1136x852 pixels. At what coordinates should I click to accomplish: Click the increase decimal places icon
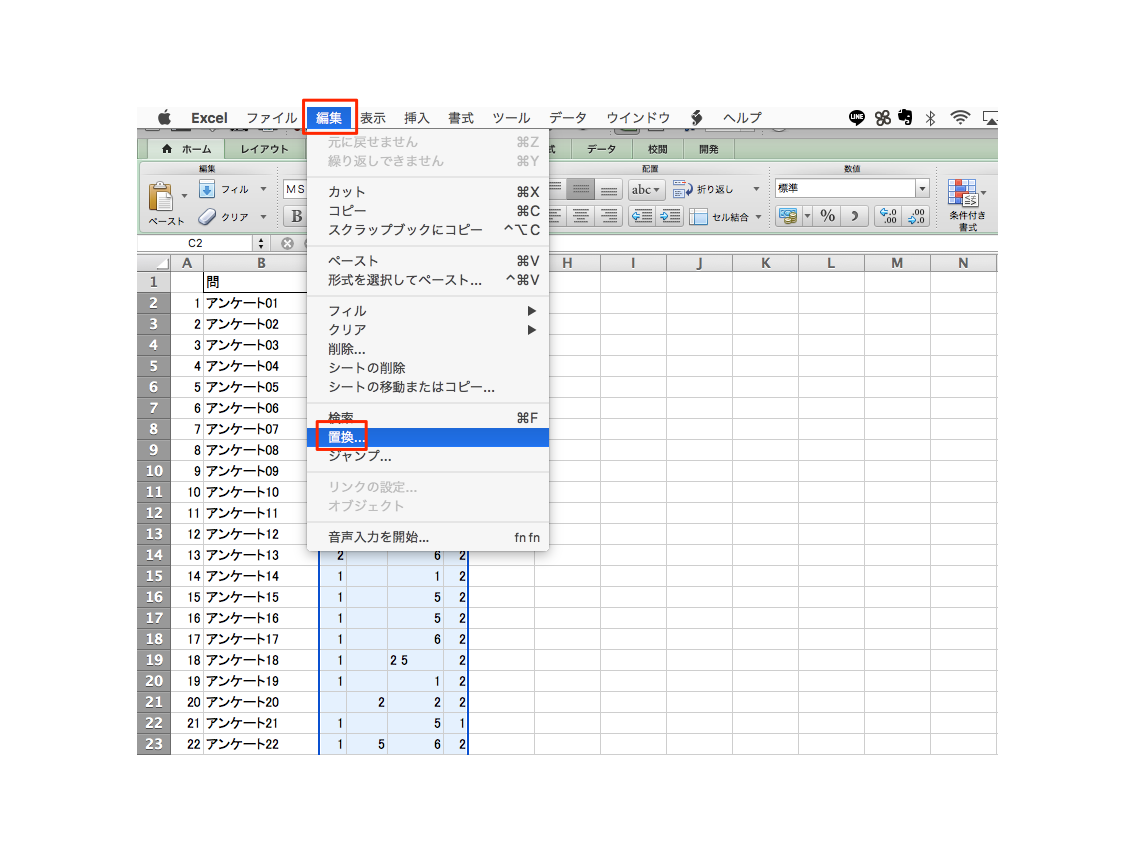point(888,216)
